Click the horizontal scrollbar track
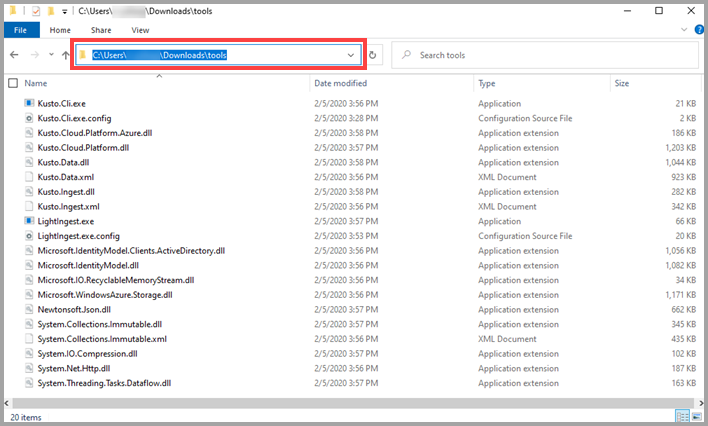Viewport: 708px width, 426px height. coord(353,403)
